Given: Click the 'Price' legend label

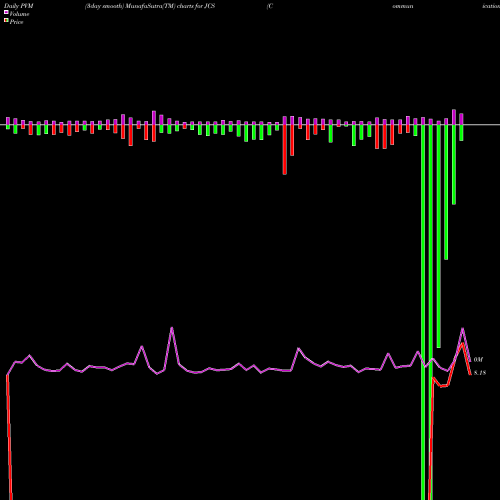Looking at the screenshot, I should click(x=16, y=22).
